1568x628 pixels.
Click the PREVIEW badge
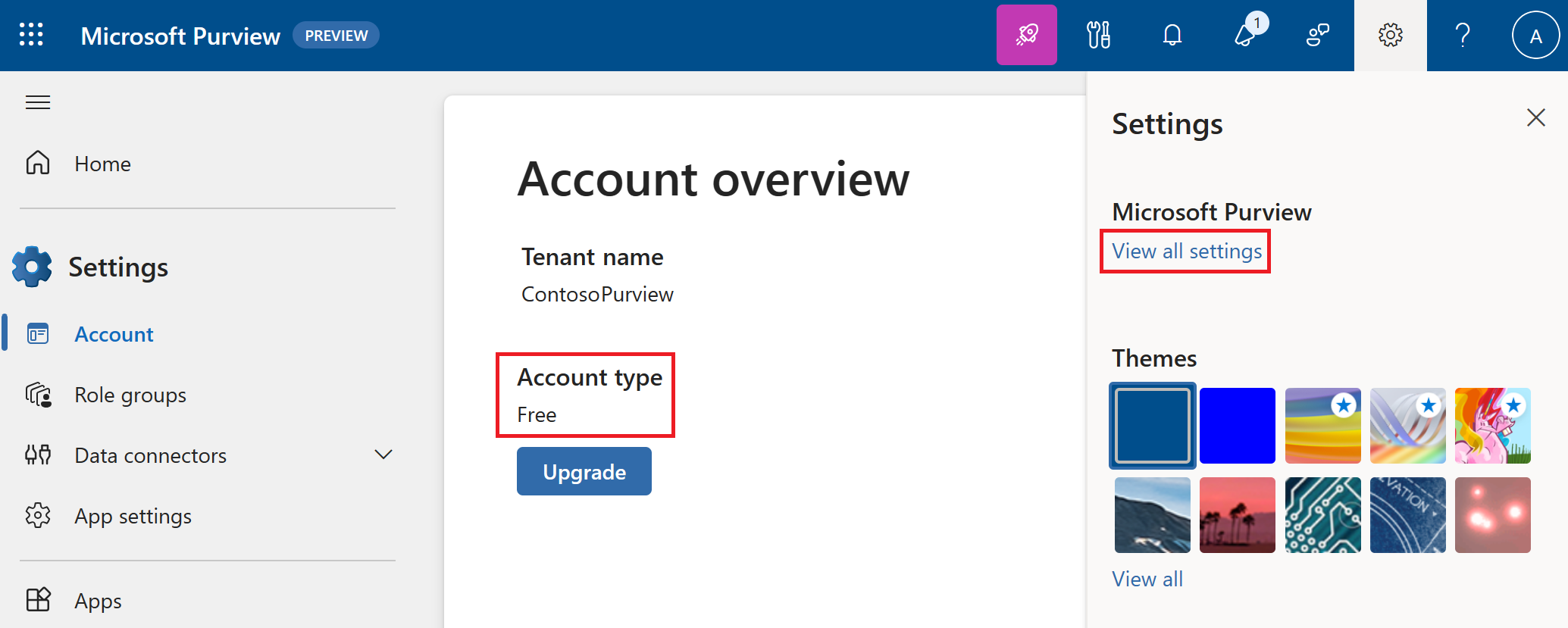click(x=336, y=36)
